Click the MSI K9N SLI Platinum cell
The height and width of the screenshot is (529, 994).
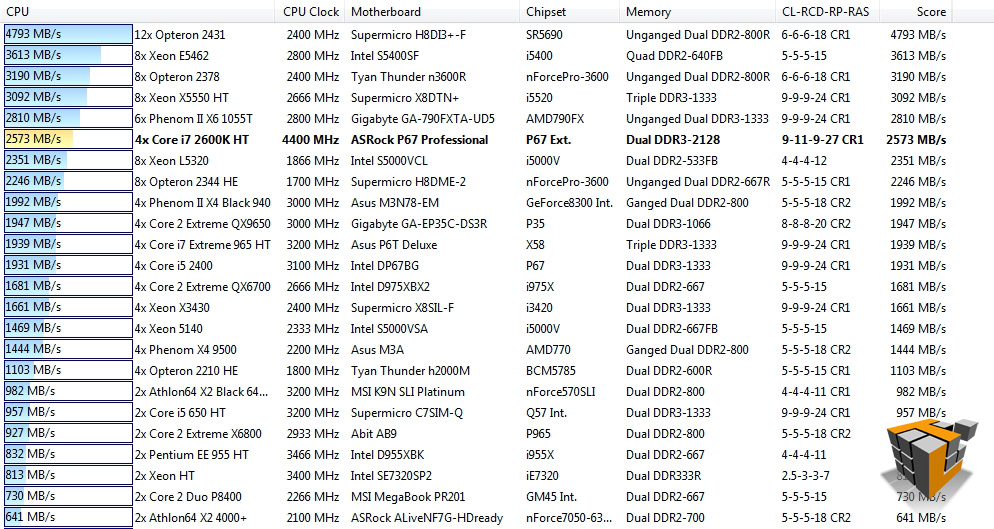[408, 391]
